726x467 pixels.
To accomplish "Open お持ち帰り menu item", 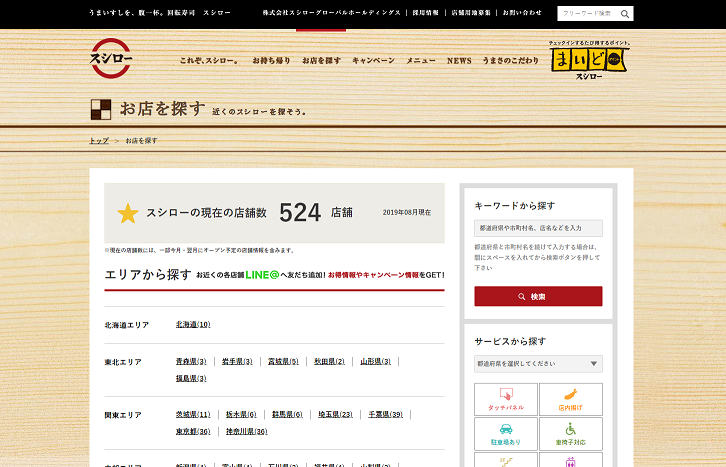I will point(271,61).
